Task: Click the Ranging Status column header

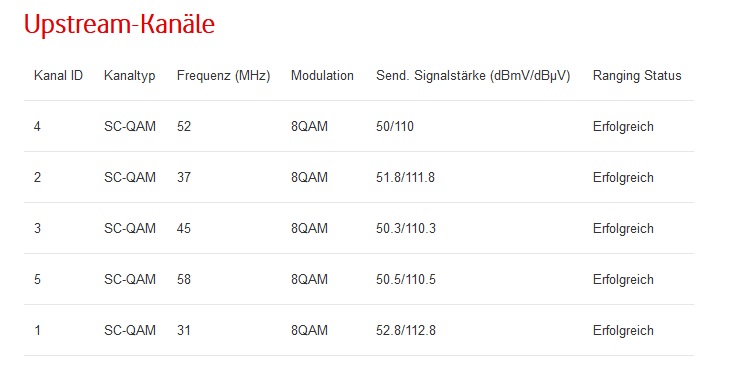Action: coord(637,76)
